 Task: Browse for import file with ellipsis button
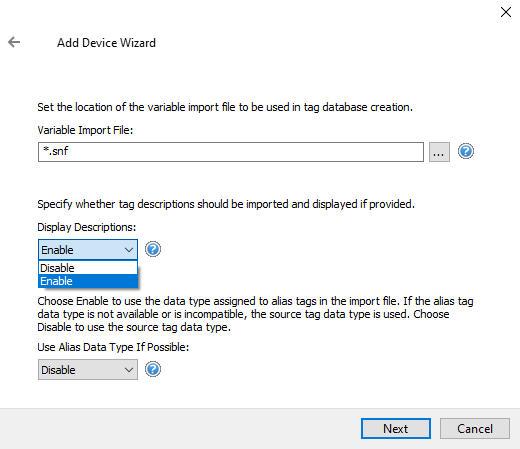(x=439, y=152)
